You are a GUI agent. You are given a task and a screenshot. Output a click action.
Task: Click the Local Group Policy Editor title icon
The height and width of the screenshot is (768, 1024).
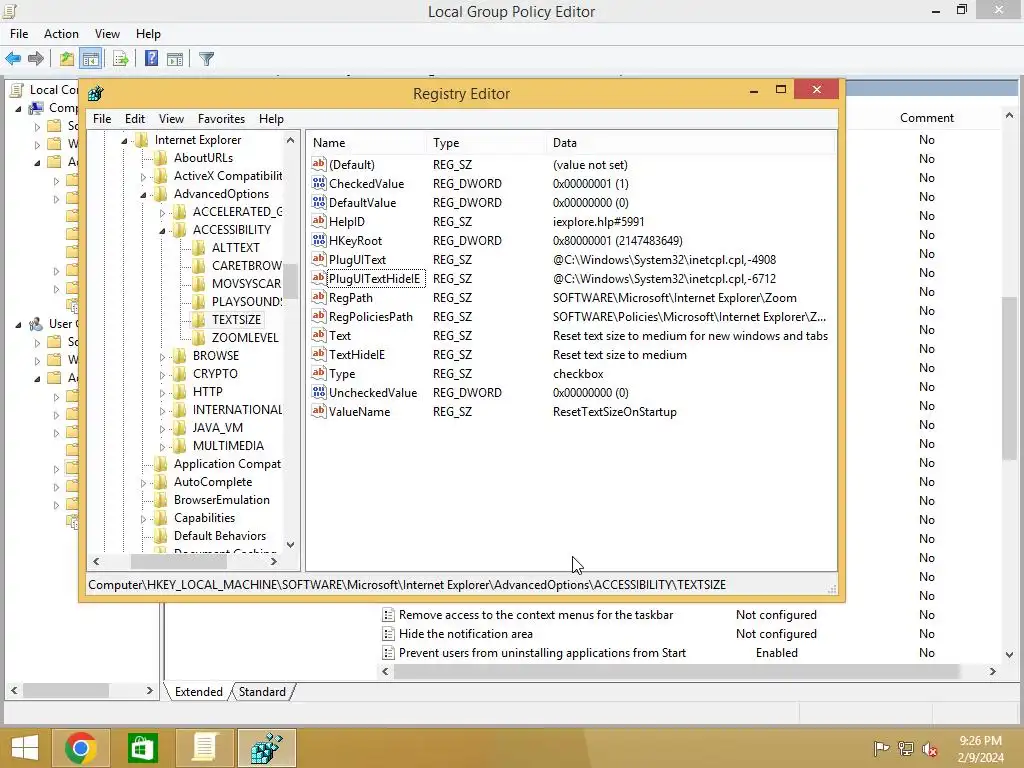pyautogui.click(x=10, y=10)
